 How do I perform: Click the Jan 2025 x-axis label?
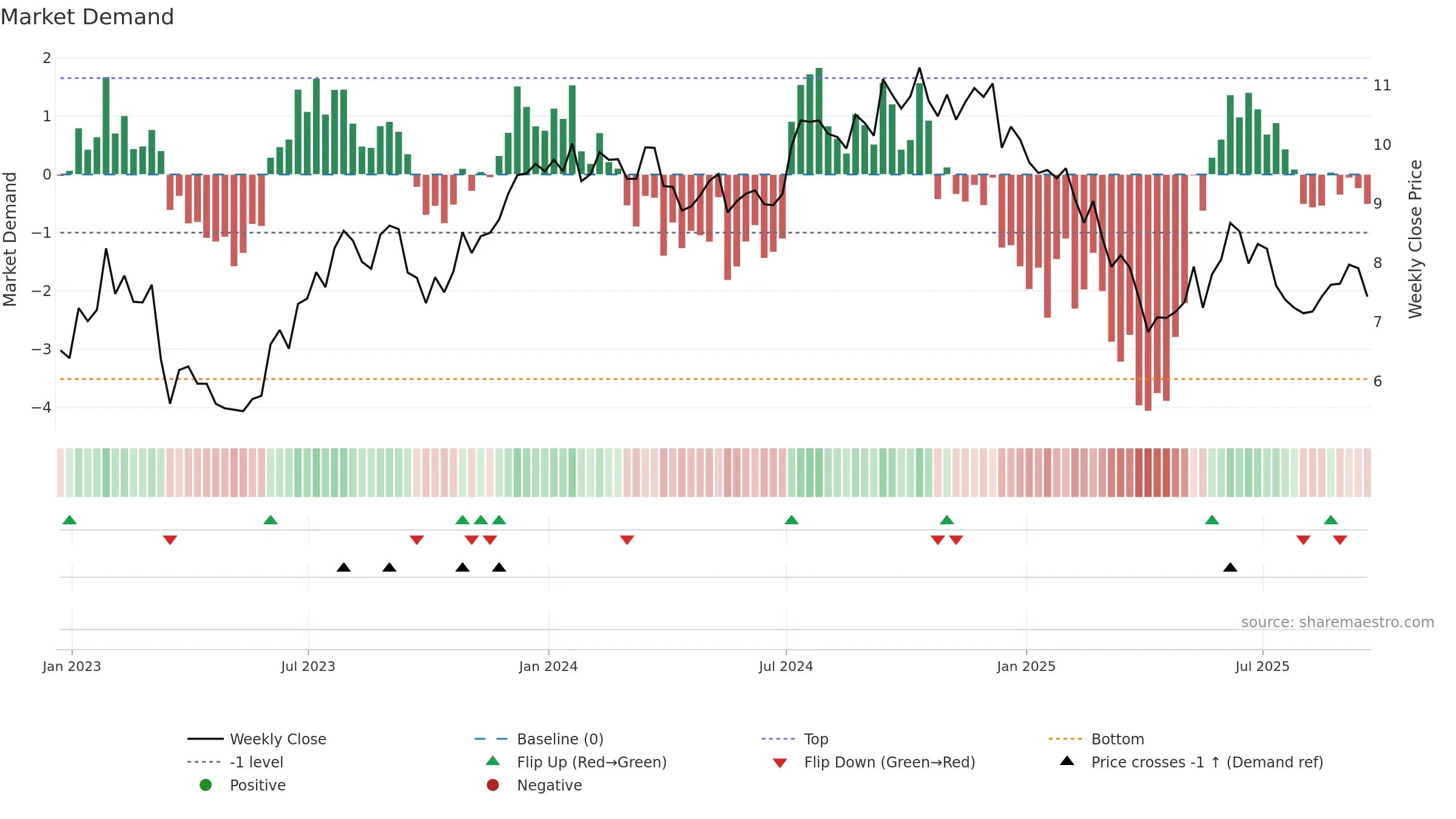1026,666
